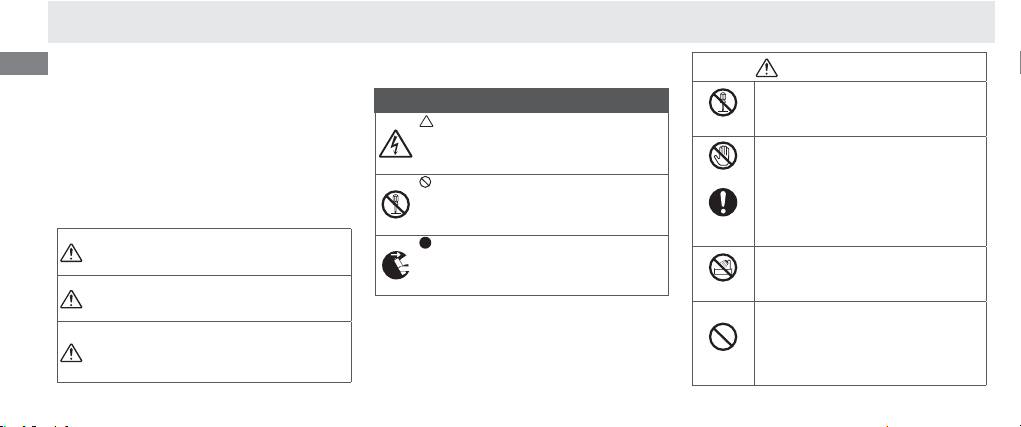Click the small prohibition symbol above the disassemble icon
The width and height of the screenshot is (1021, 427).
pos(425,181)
